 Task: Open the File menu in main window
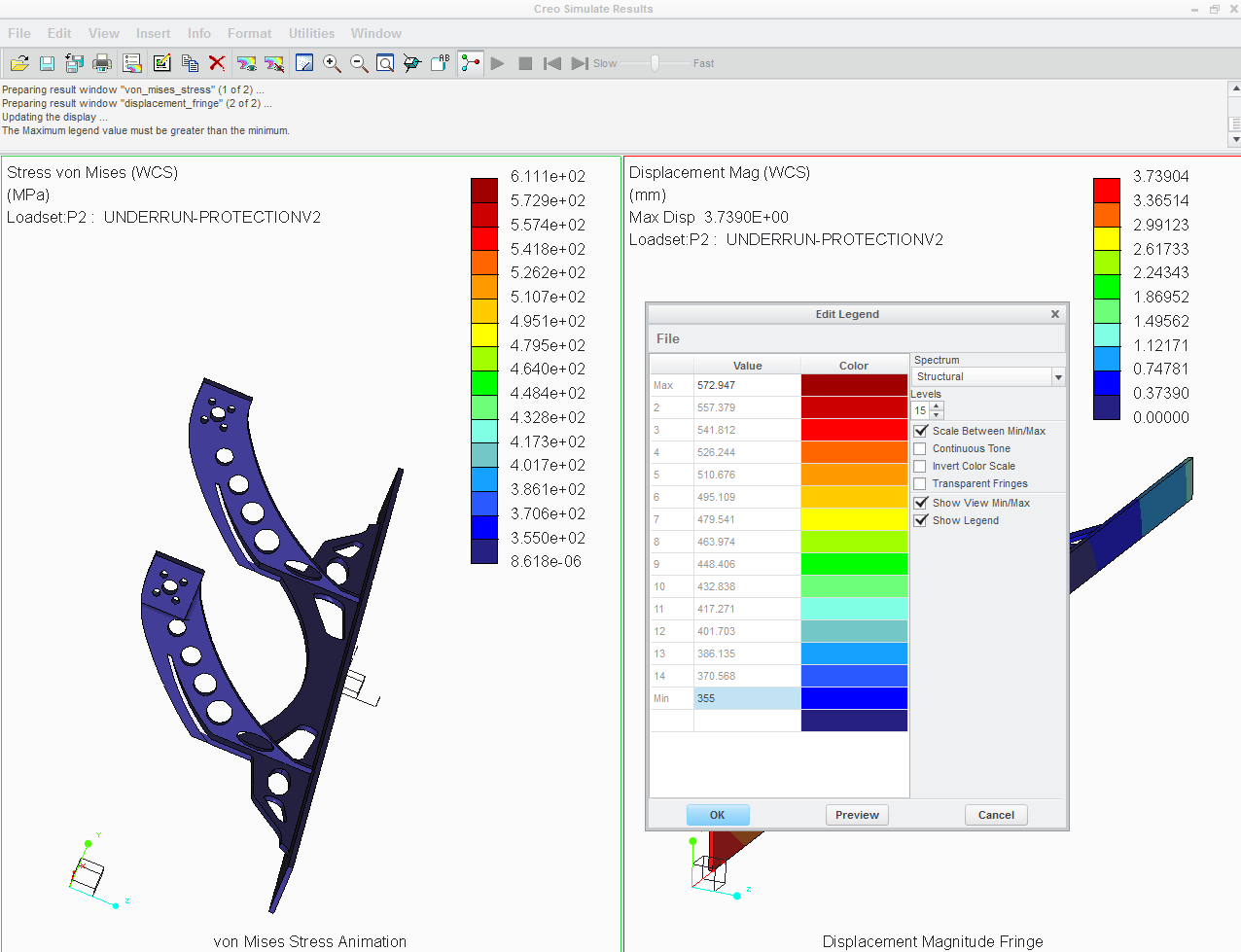19,33
